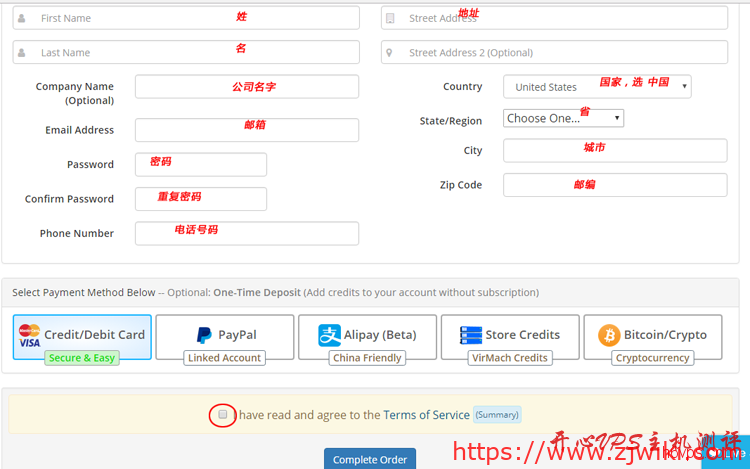Click the Zip Code text box

[x=614, y=185]
